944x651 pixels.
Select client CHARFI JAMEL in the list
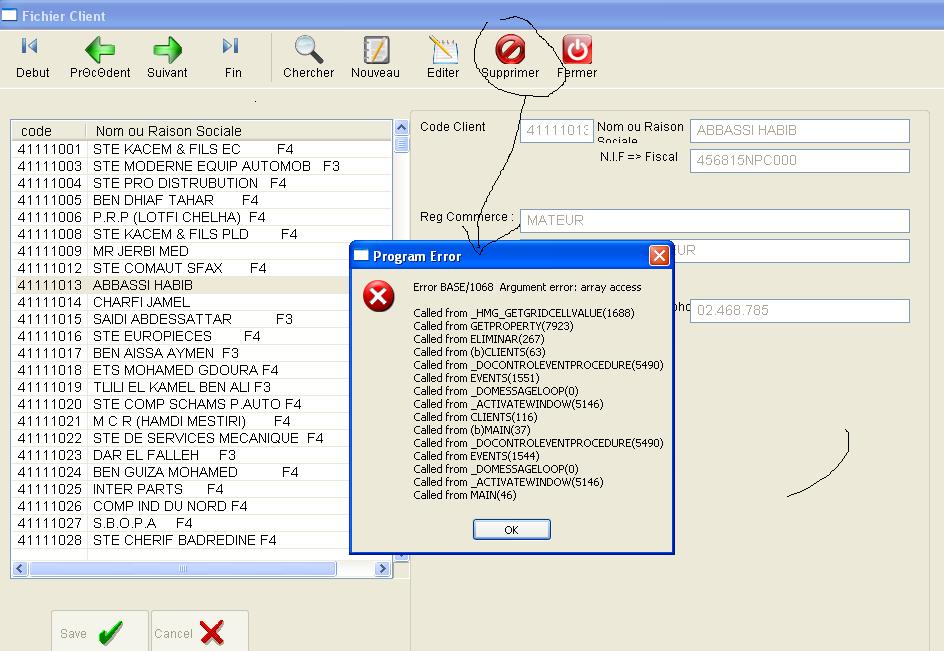140,302
